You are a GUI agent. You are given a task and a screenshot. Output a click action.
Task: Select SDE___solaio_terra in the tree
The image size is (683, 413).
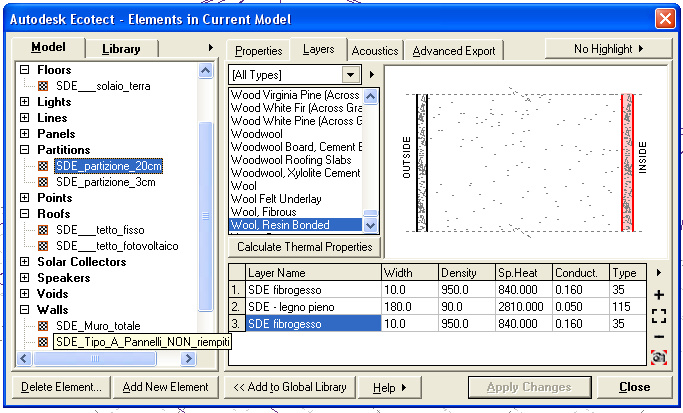click(103, 86)
